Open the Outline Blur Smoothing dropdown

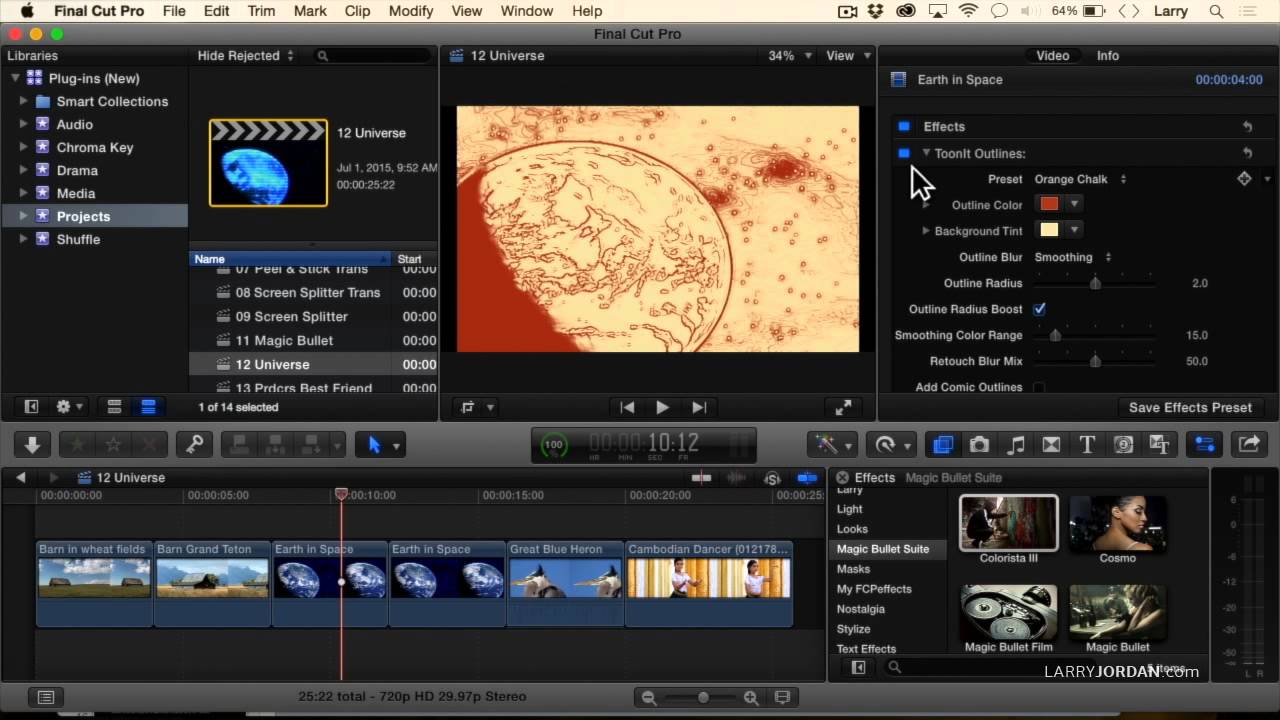point(1073,257)
